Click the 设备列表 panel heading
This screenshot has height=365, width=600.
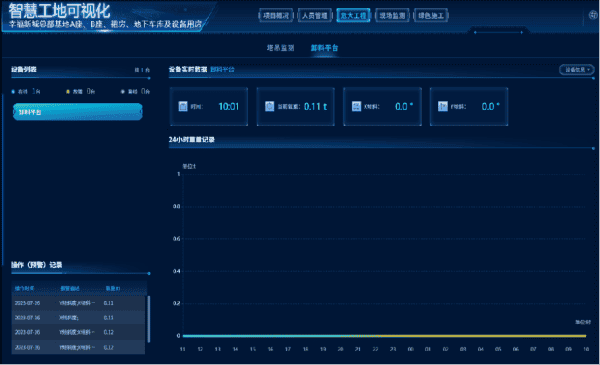(x=24, y=69)
